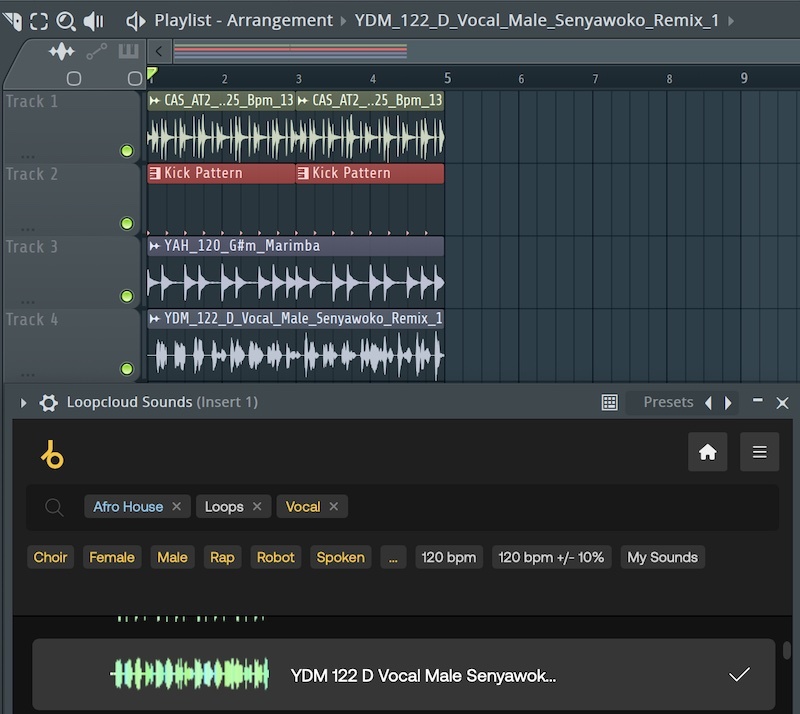
Task: Open the Loopcloud hamburger menu
Action: pos(759,452)
